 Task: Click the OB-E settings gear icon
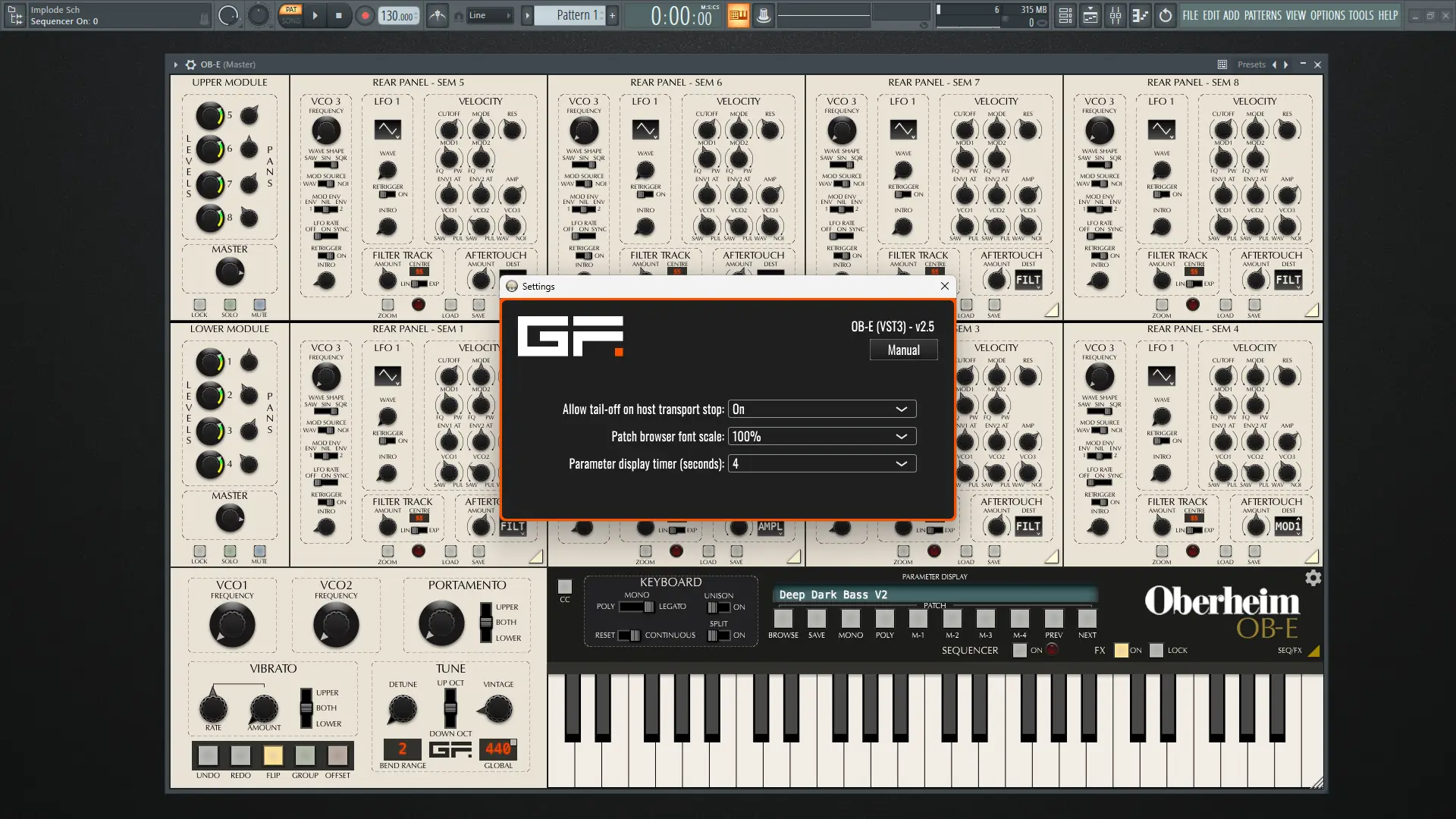point(1313,579)
